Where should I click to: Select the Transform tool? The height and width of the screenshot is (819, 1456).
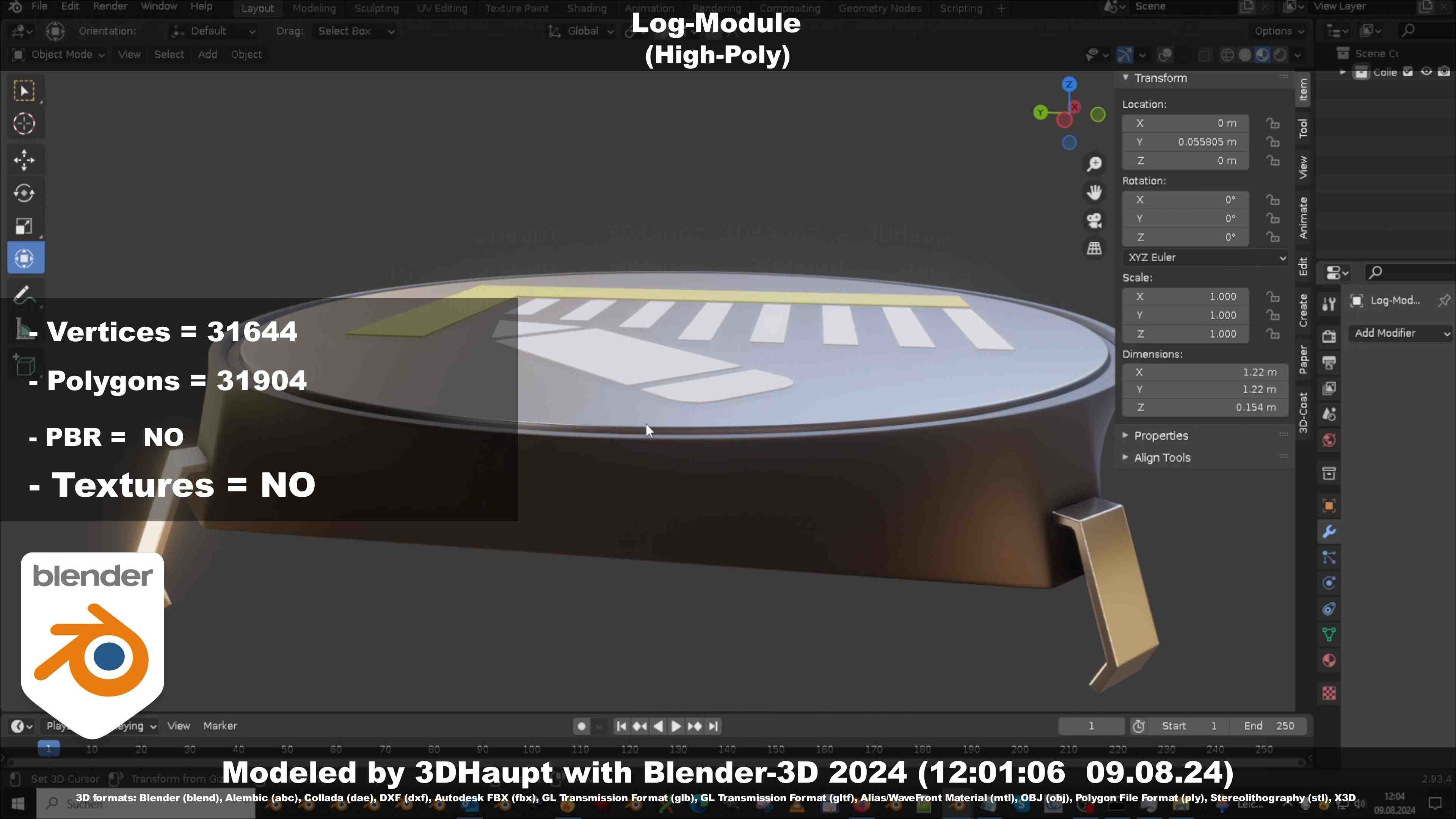pyautogui.click(x=25, y=258)
